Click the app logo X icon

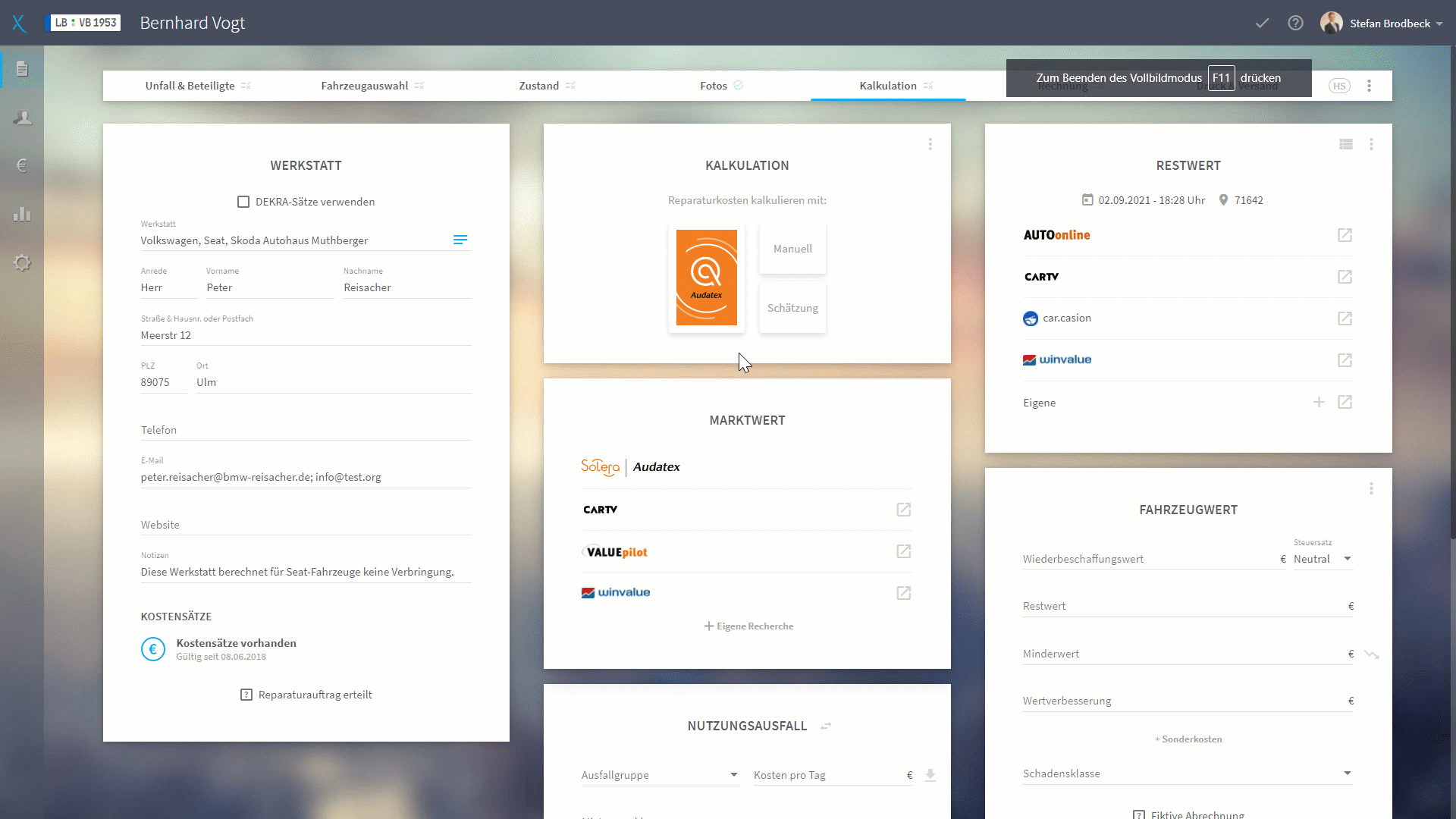coord(19,24)
